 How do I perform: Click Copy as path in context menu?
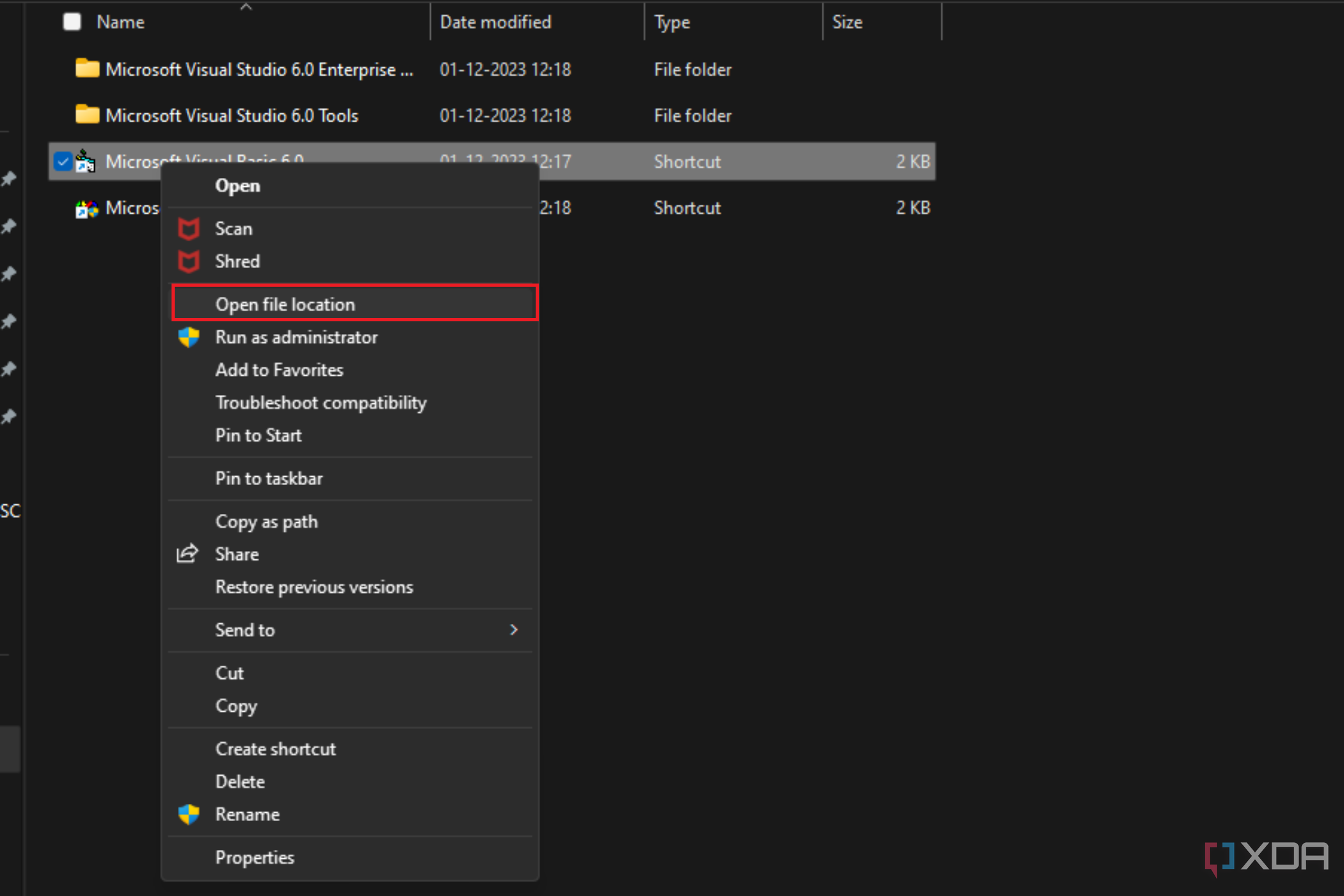coord(265,521)
